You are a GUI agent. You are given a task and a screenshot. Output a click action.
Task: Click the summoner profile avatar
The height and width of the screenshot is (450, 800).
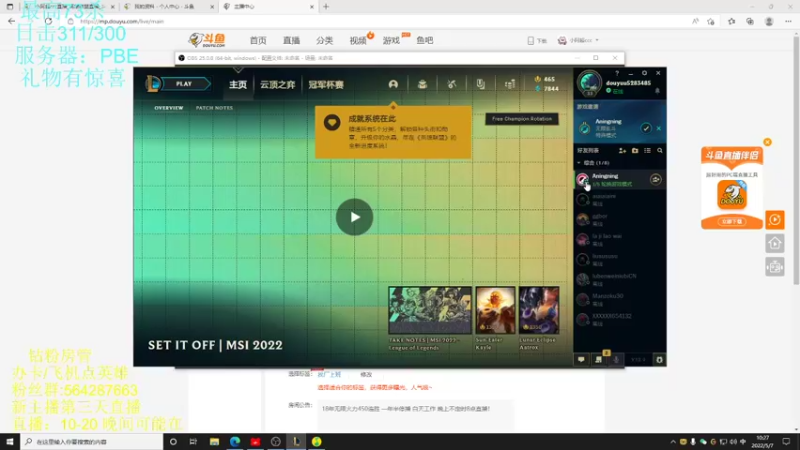pyautogui.click(x=589, y=83)
